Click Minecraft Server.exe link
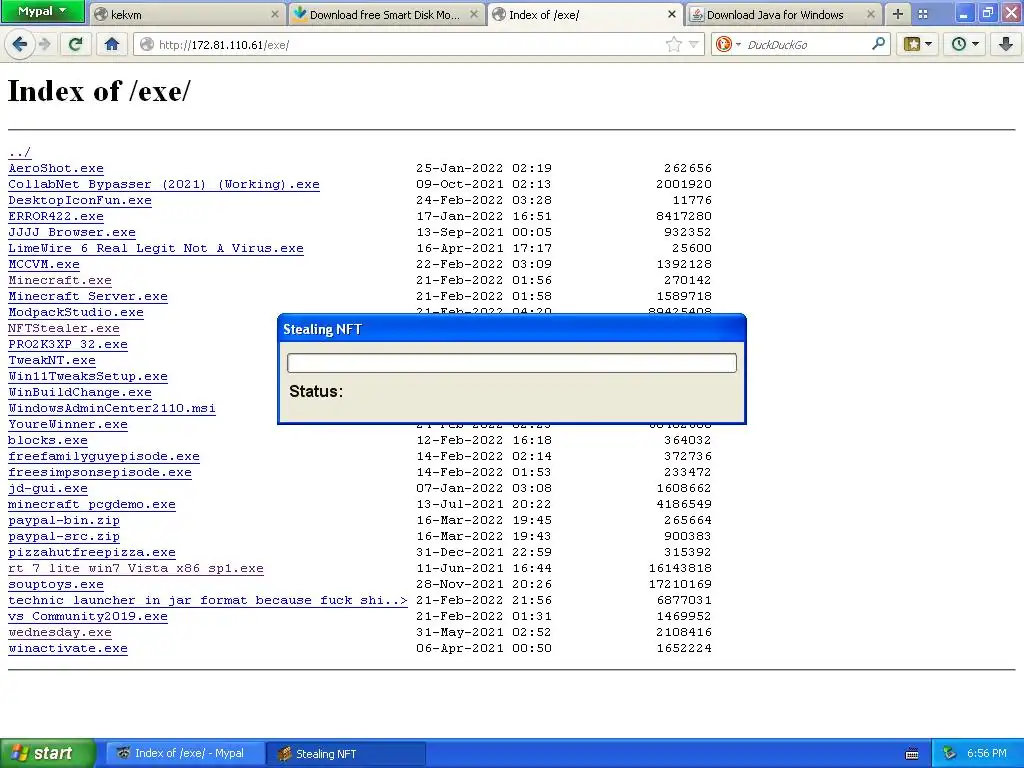This screenshot has height=768, width=1024. click(88, 296)
